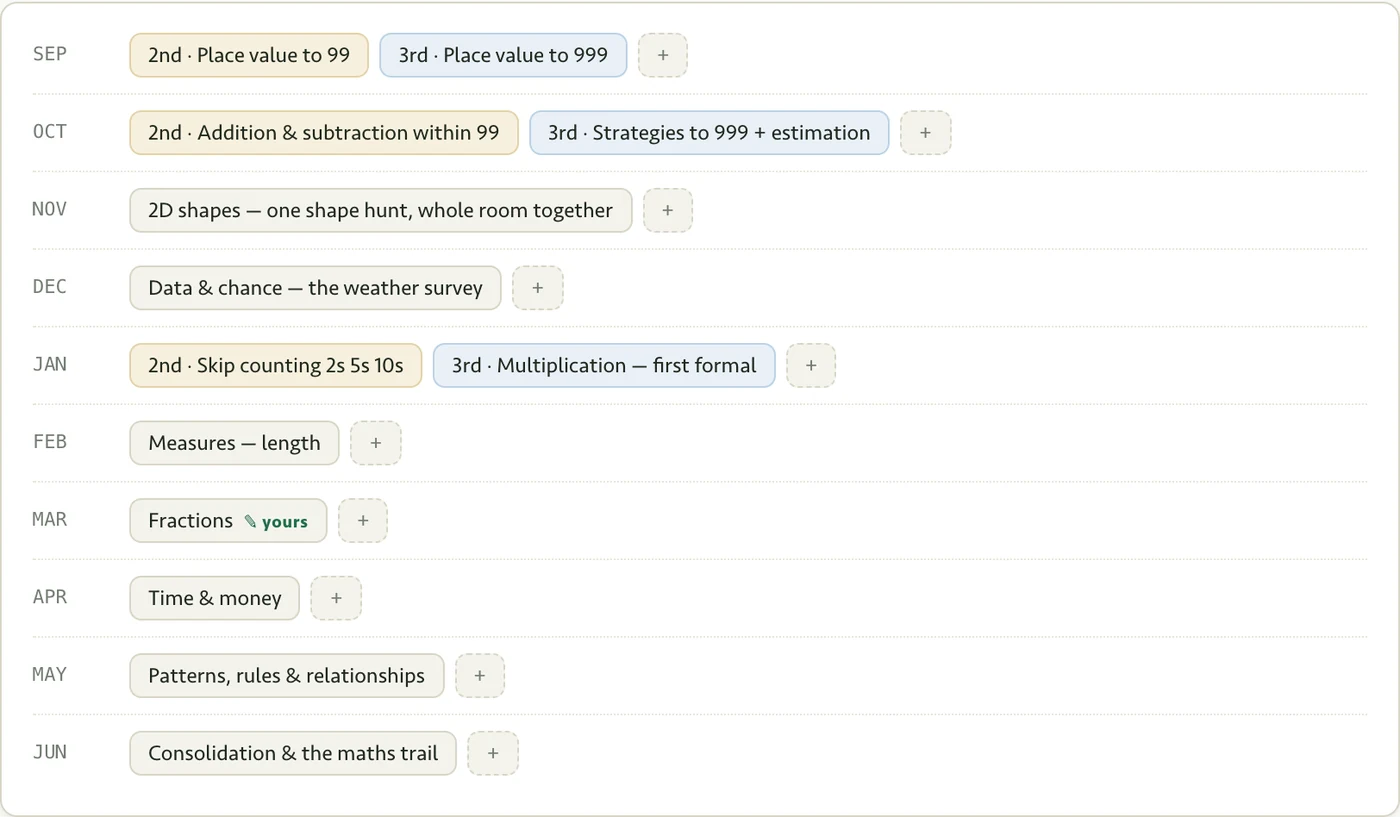The height and width of the screenshot is (817, 1400).
Task: Add a topic in the OCT row
Action: tap(925, 133)
